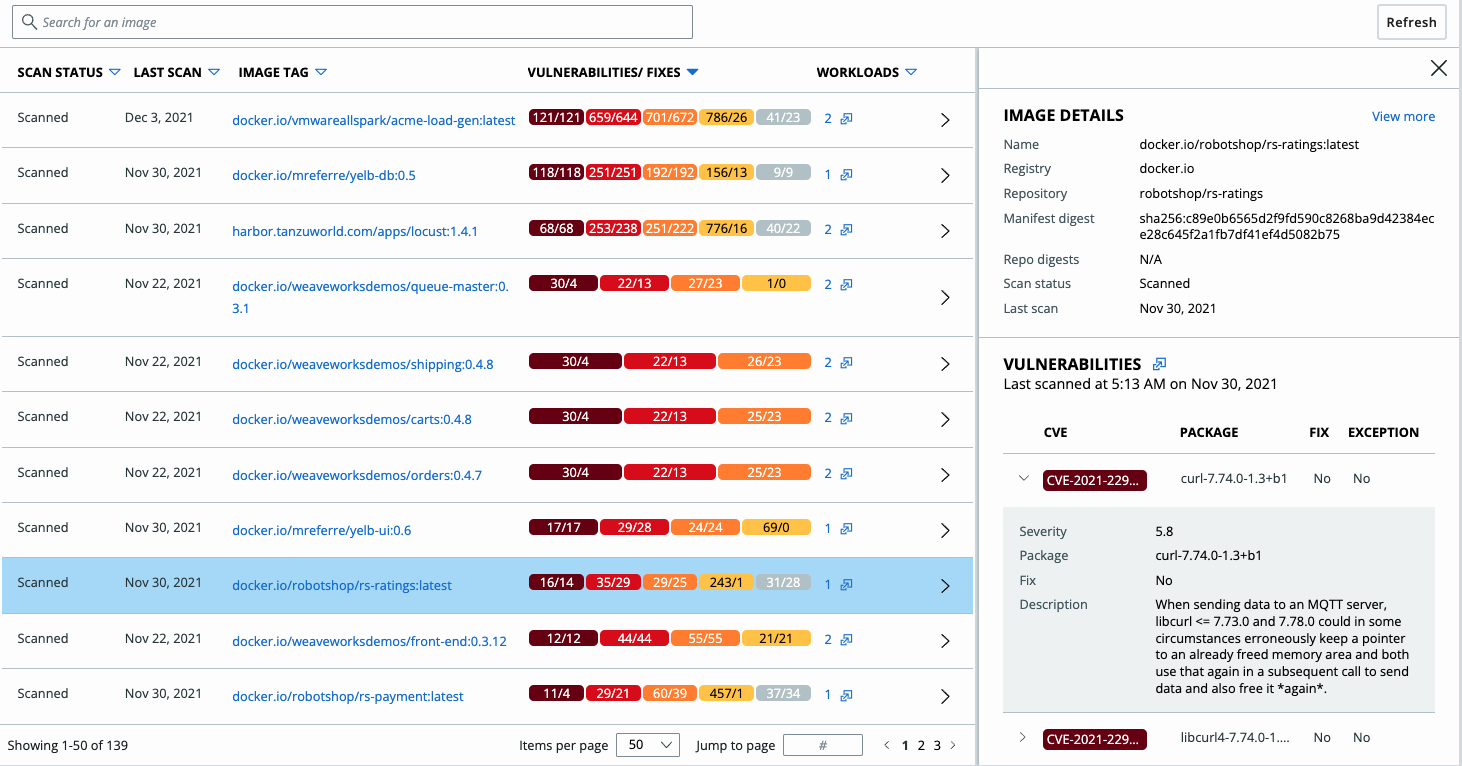The image size is (1462, 766).
Task: Click critical 121/121 badge for acme-load-gen
Action: point(556,118)
